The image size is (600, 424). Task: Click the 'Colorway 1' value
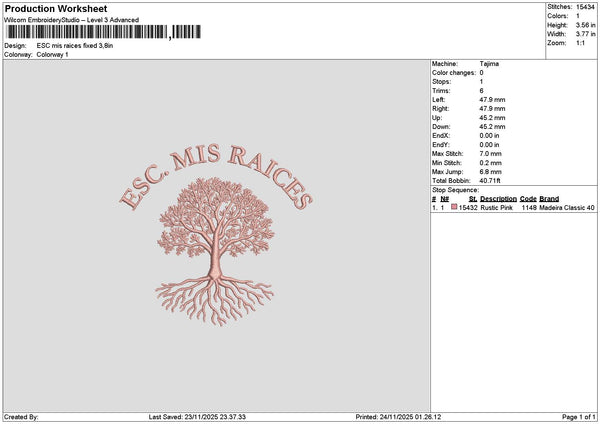[x=52, y=54]
